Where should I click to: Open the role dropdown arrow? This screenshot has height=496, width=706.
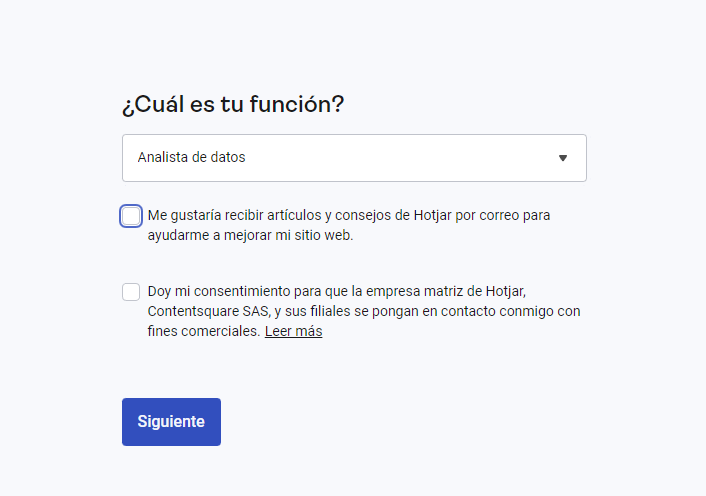click(562, 158)
